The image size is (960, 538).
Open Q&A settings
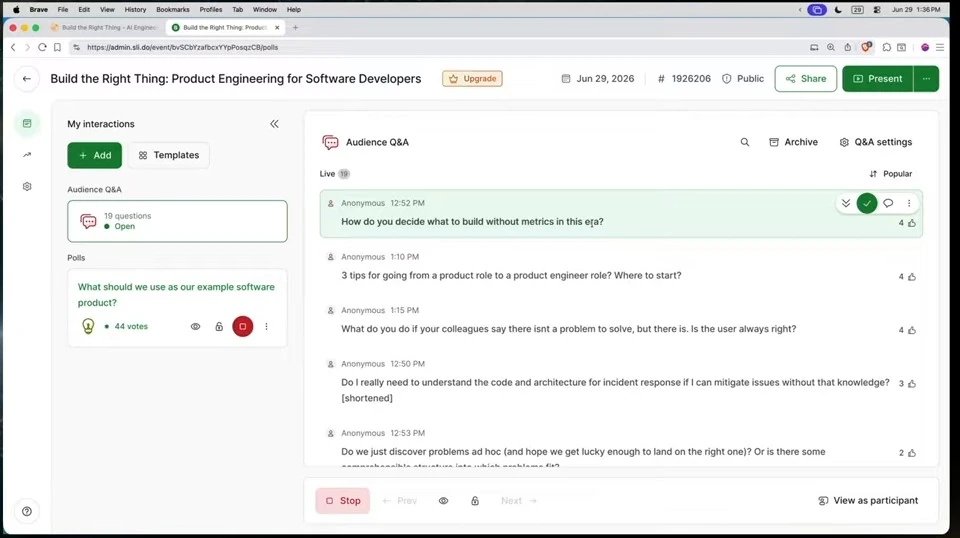click(876, 142)
